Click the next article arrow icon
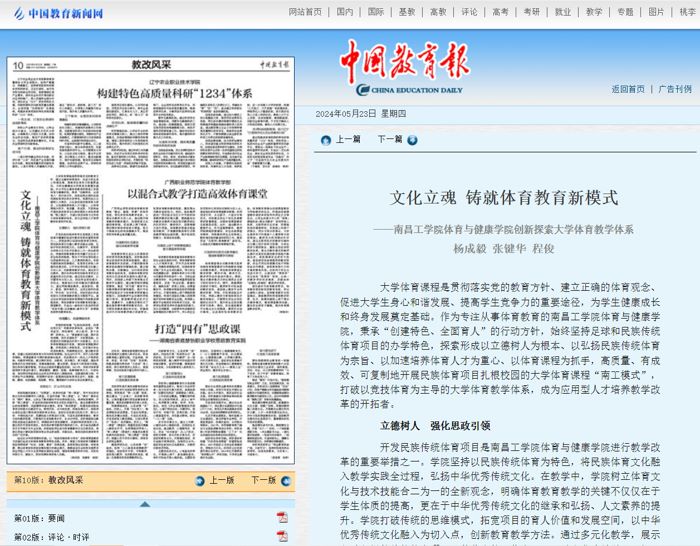The image size is (700, 546). tap(412, 140)
